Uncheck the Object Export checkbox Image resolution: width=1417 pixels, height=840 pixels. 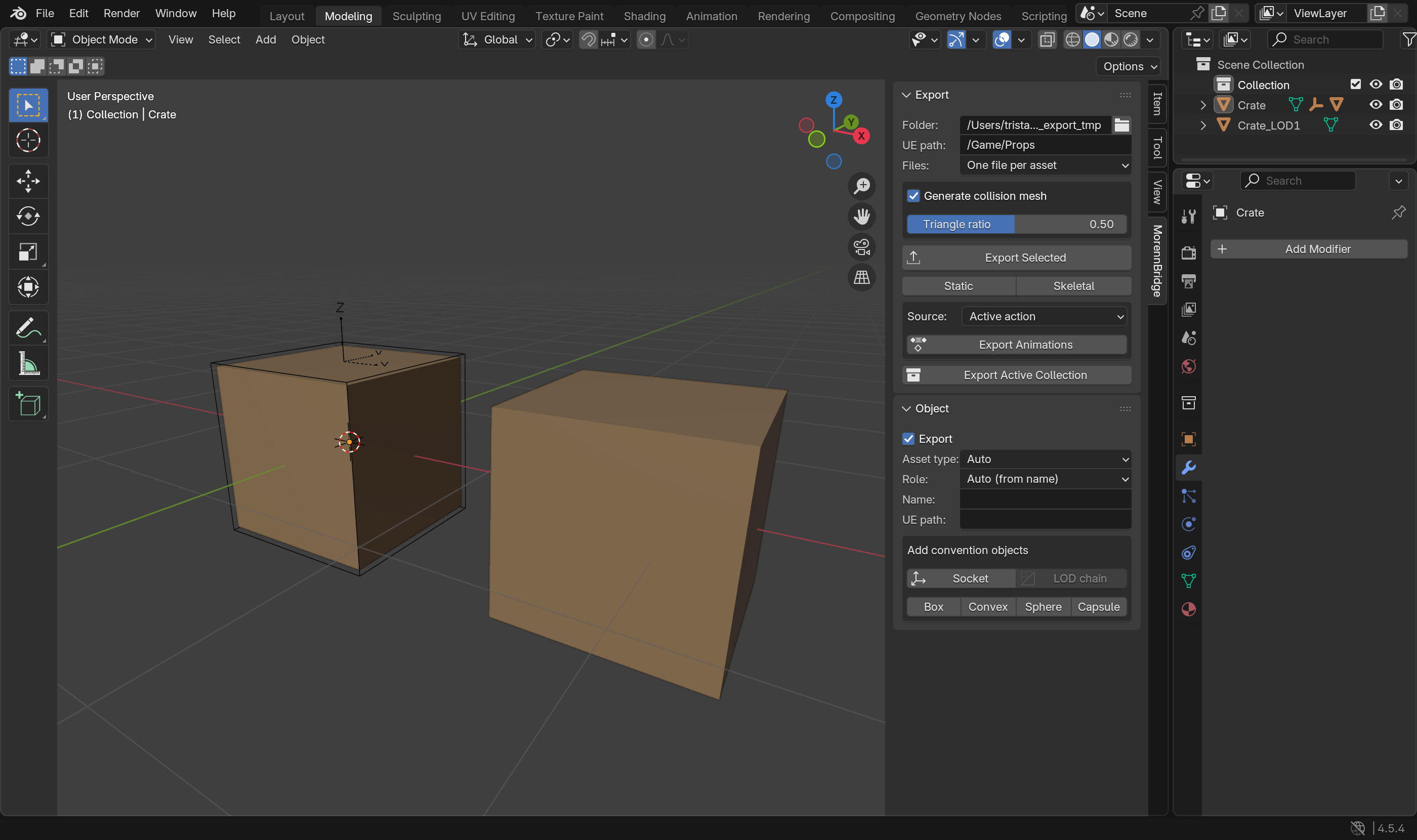click(x=908, y=439)
